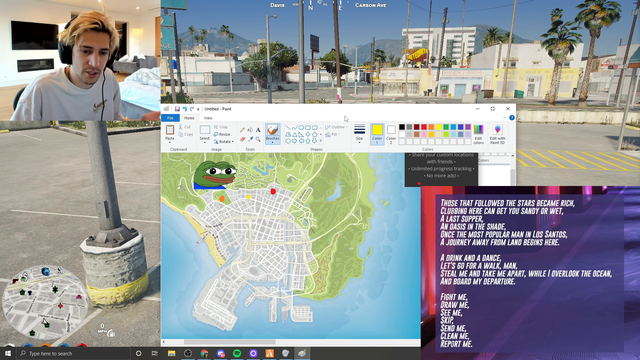Image resolution: width=640 pixels, height=360 pixels.
Task: Select Color 2 background box
Action: 391,134
